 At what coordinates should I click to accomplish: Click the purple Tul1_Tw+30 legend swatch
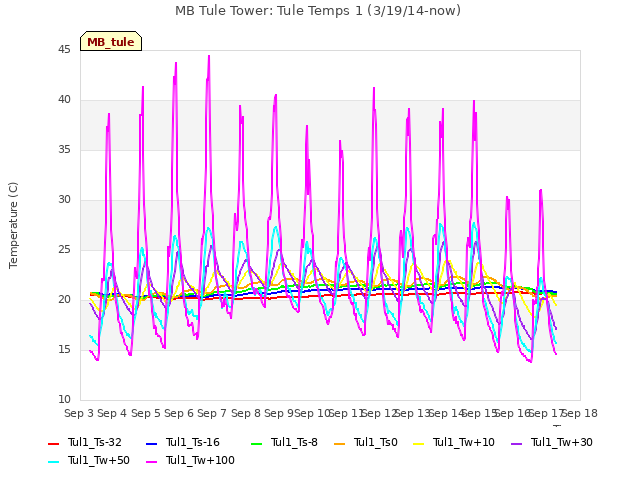pos(517,443)
